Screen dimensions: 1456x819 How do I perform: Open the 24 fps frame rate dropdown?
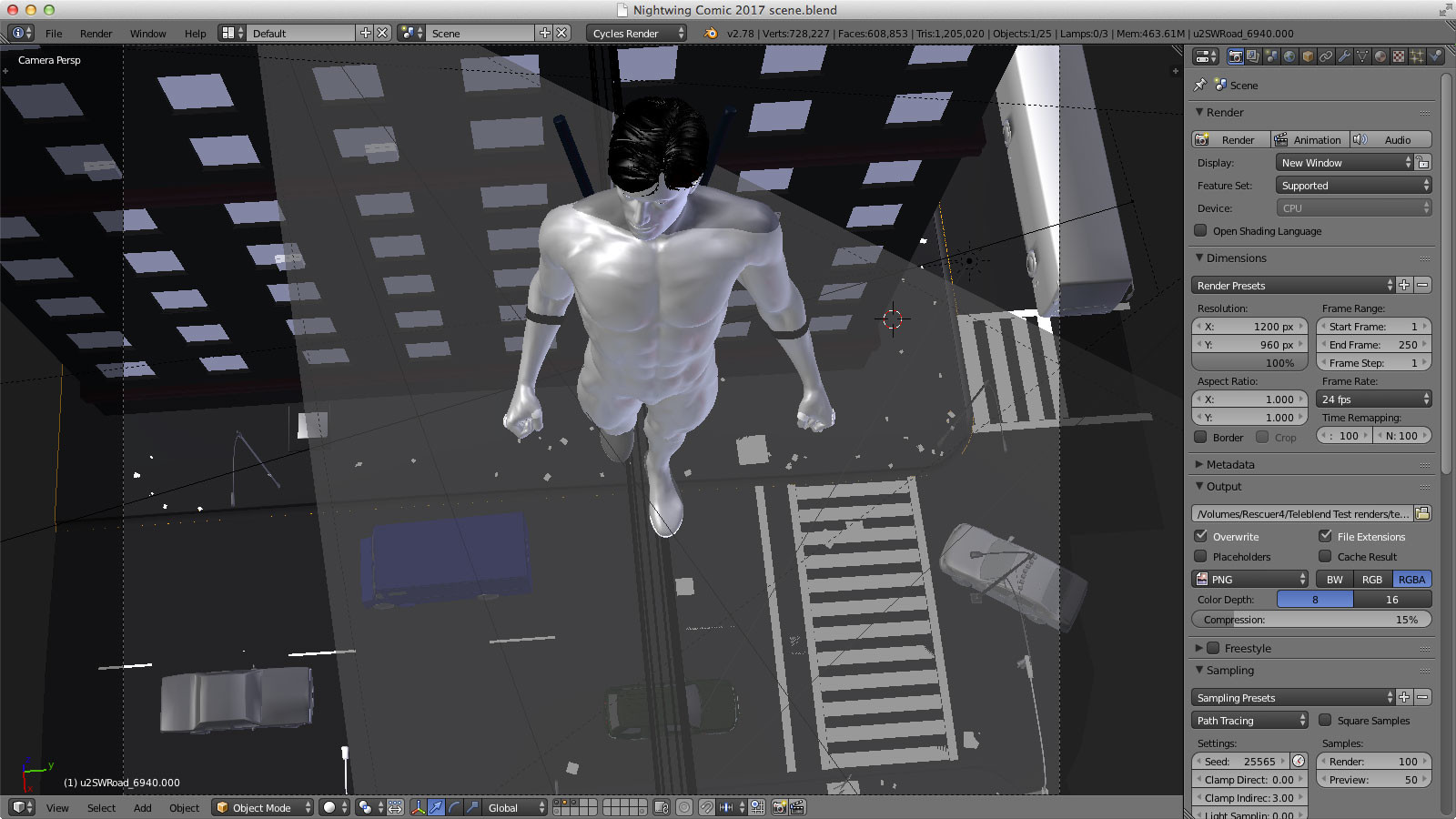coord(1374,399)
